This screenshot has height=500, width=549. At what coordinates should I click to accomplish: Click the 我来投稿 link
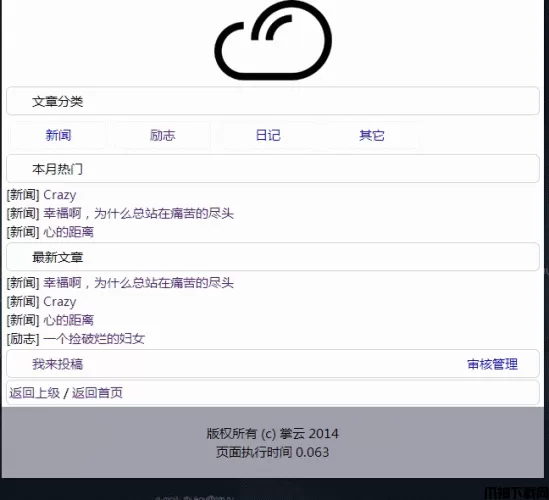(58, 364)
